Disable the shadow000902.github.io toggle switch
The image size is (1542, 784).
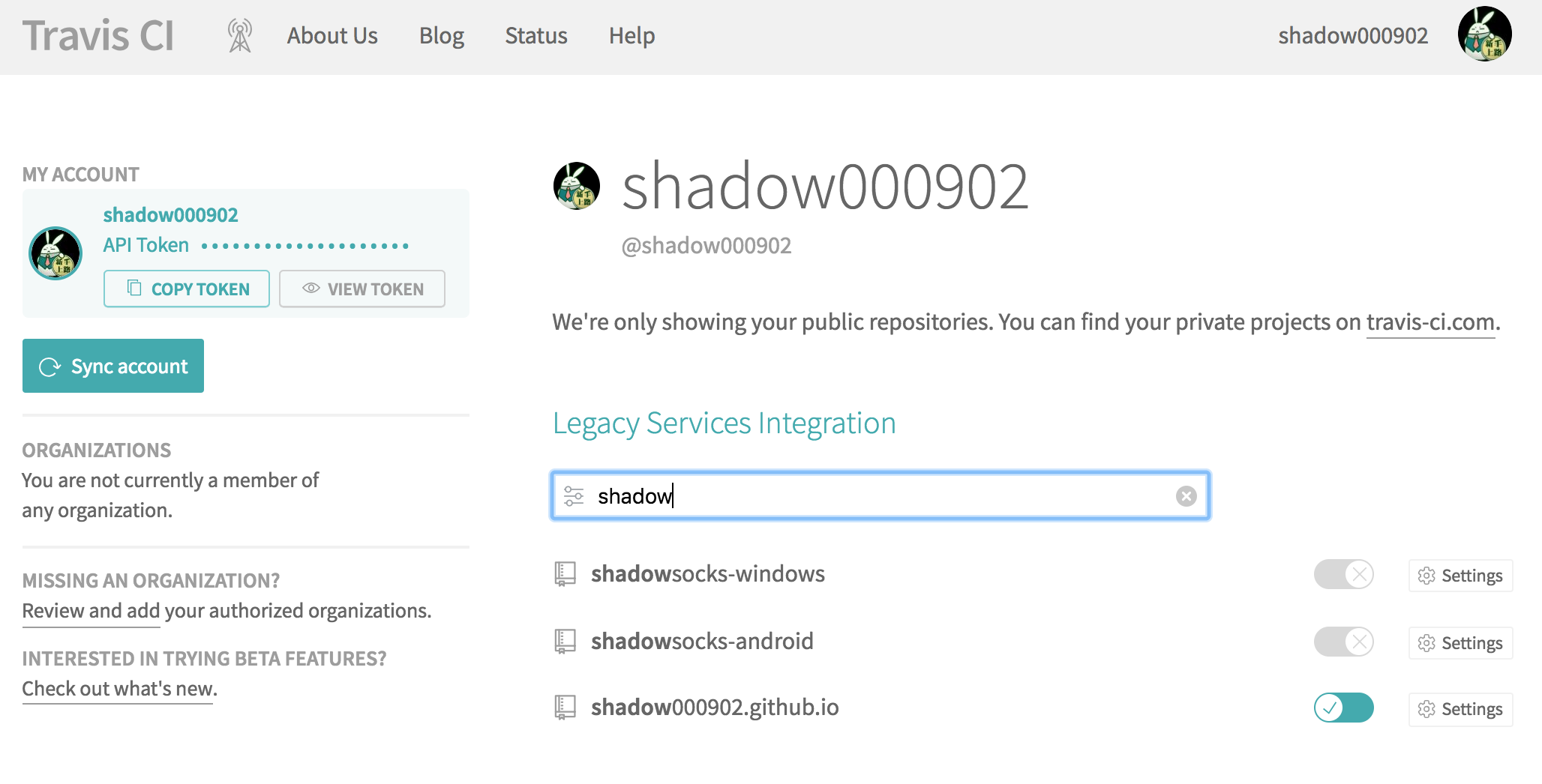pos(1343,708)
